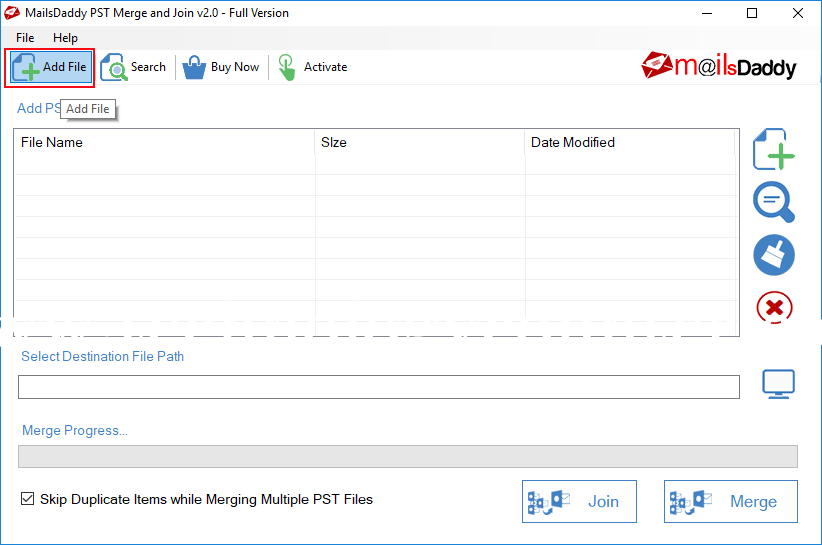
Task: Click the magnifier search files icon on right
Action: [774, 202]
